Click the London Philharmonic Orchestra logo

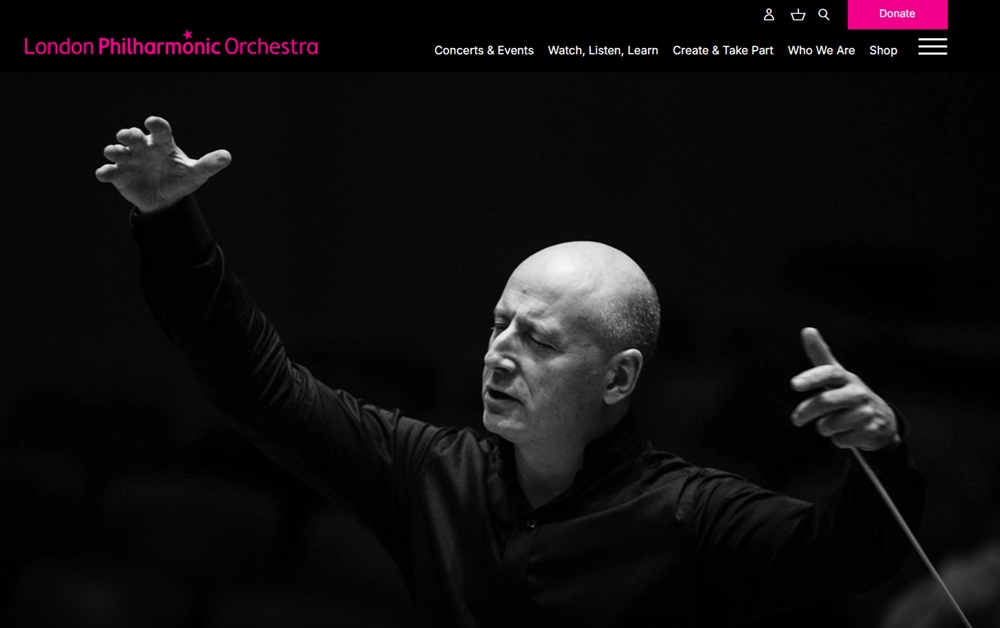171,43
